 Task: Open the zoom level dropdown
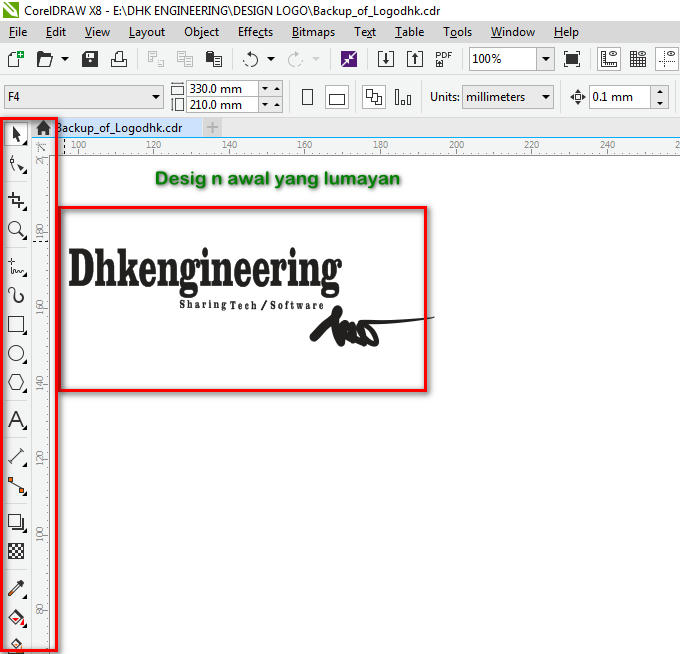[546, 59]
